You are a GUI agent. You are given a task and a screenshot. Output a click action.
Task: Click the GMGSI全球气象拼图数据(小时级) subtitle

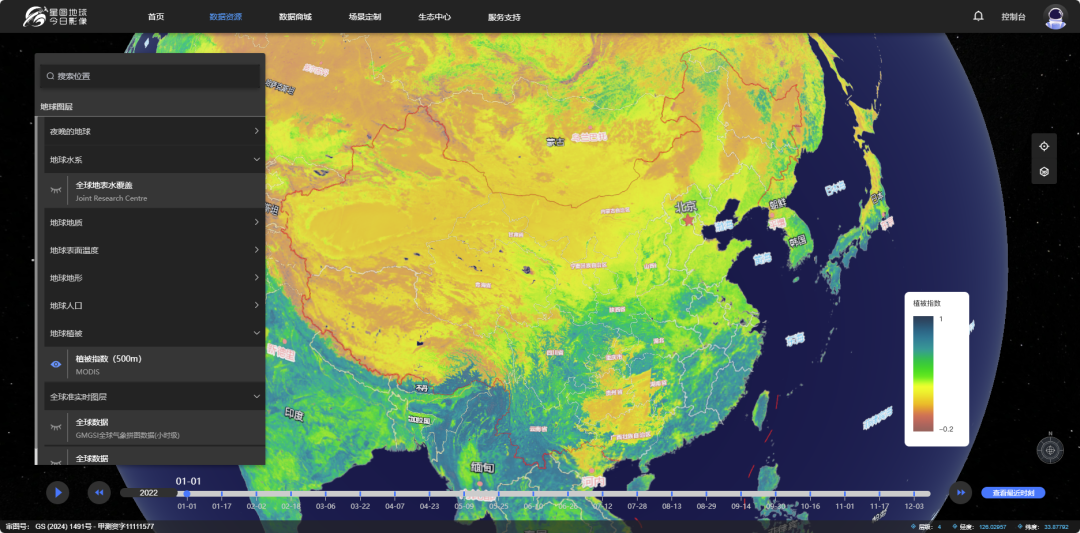(x=127, y=435)
